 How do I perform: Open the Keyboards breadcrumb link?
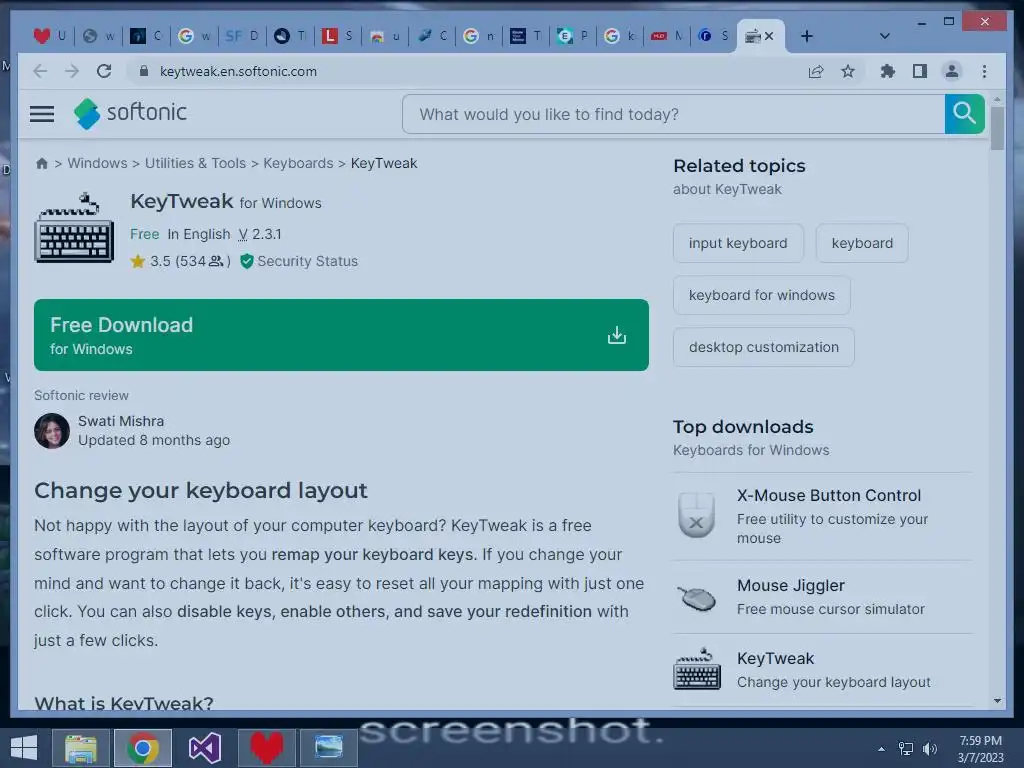[298, 163]
